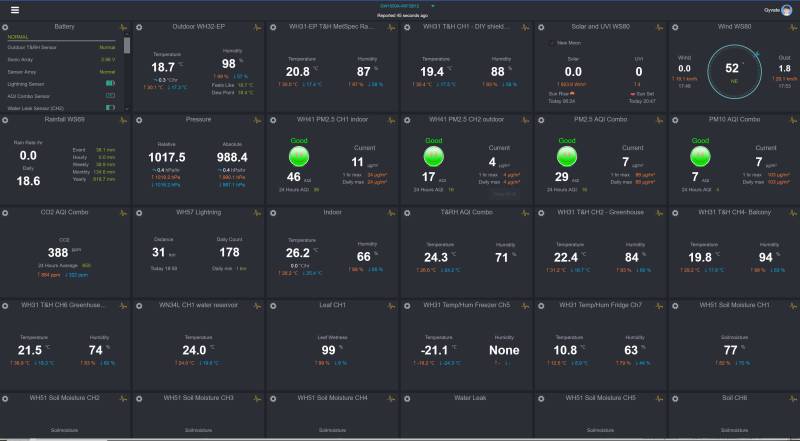Show graph for WH31 T&H CH2 Greenhouse card
The height and width of the screenshot is (441, 800).
point(659,213)
